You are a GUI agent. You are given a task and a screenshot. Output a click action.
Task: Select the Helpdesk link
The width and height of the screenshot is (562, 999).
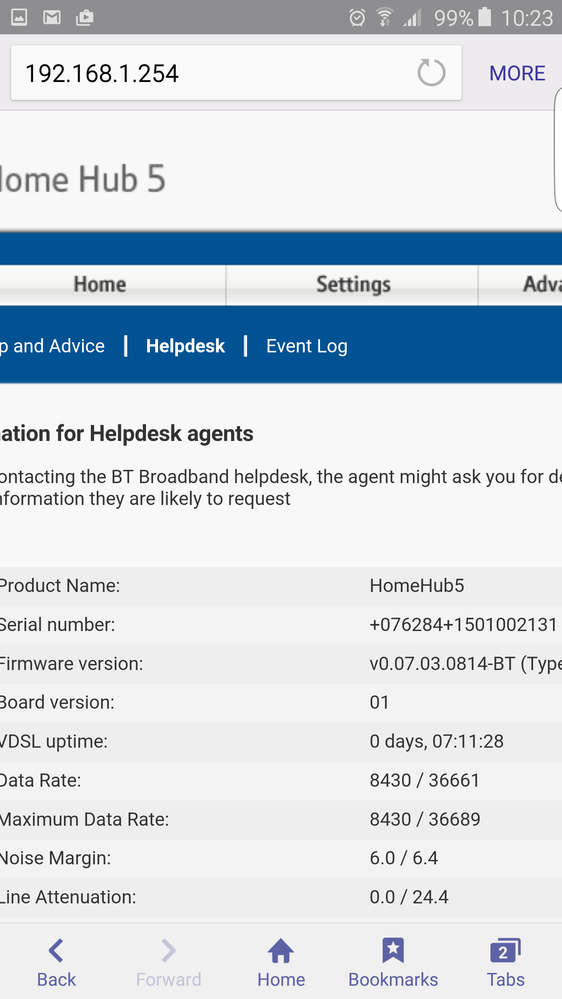[x=185, y=346]
